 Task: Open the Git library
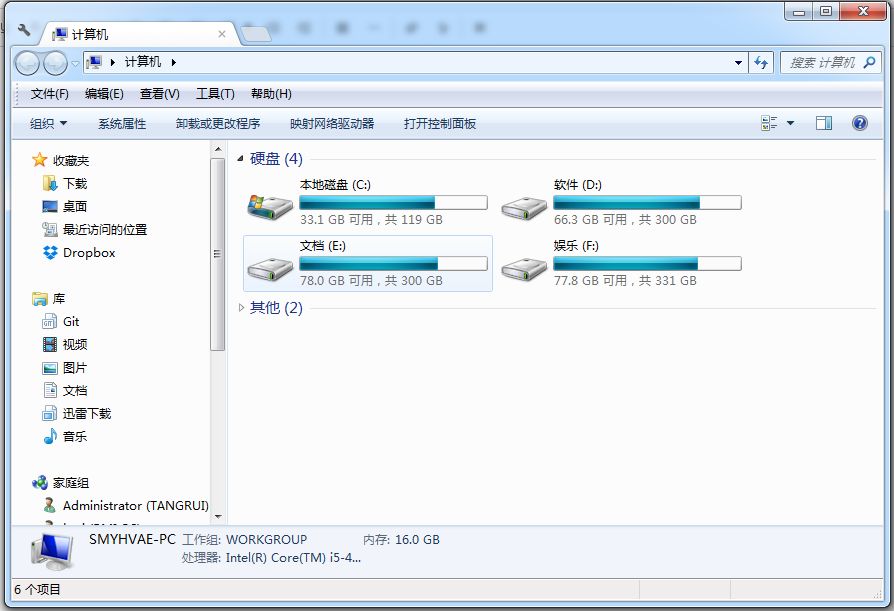71,321
